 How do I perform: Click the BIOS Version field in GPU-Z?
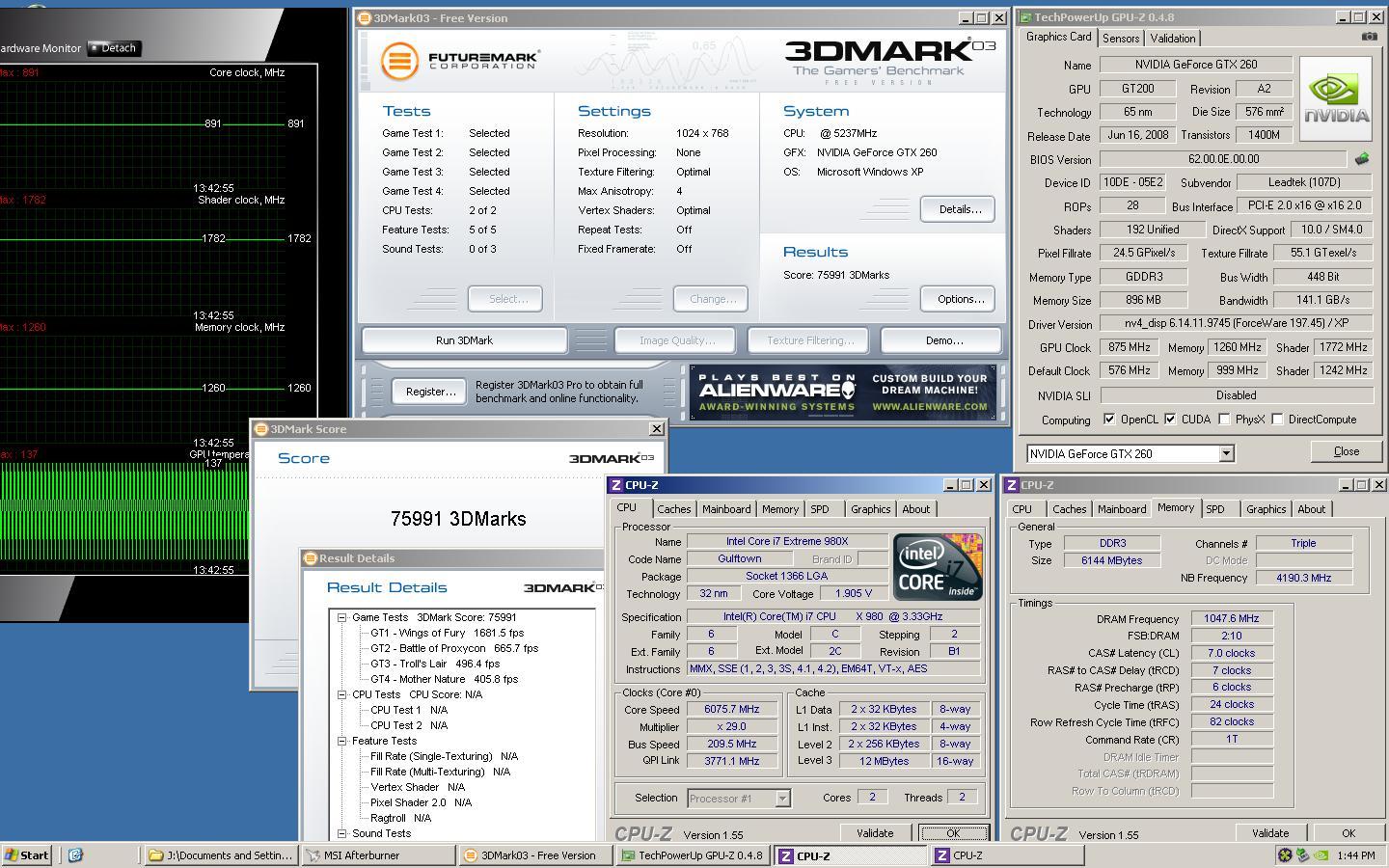[1222, 159]
